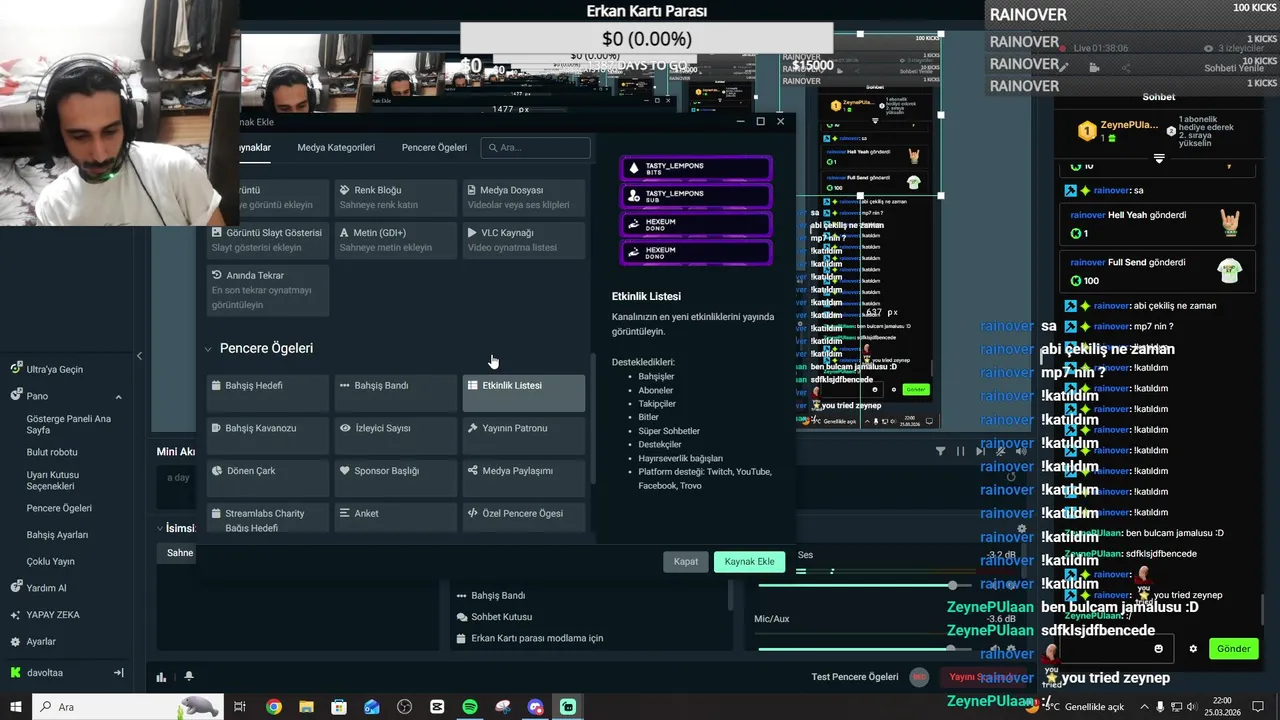
Task: Collapse the left sidebar with arrow
Action: [x=139, y=356]
